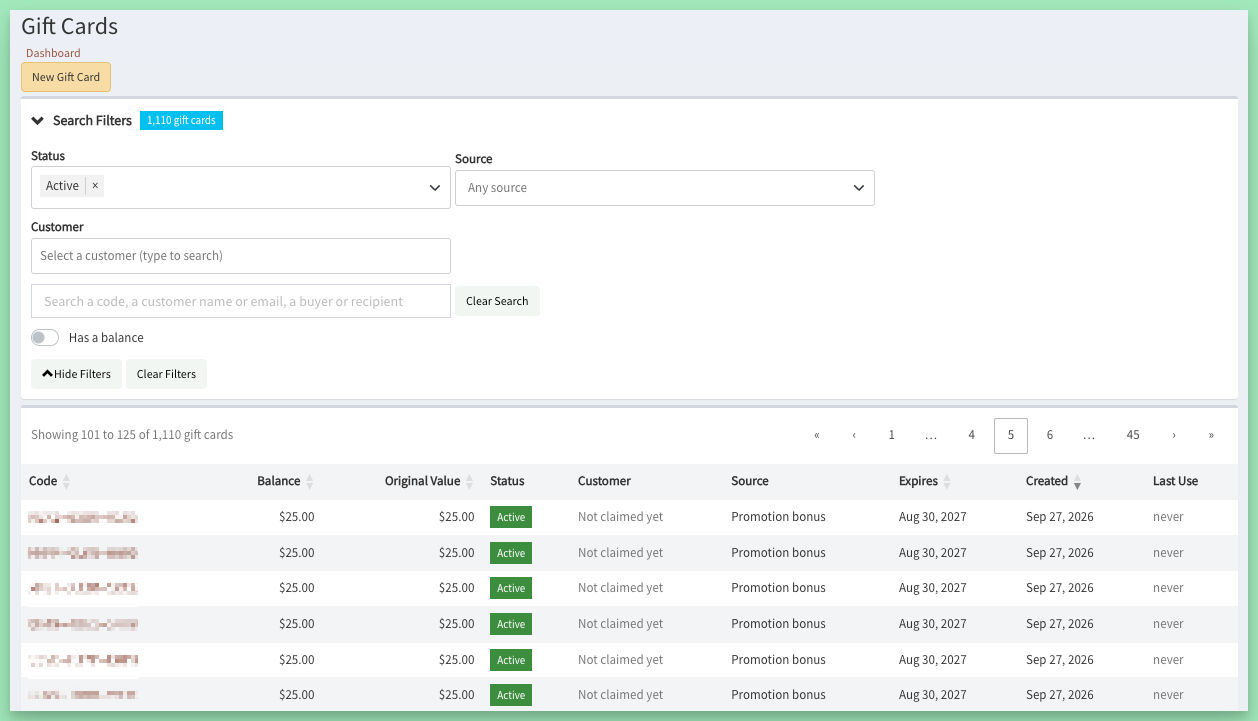Click the sort arrows beside Balance header
The width and height of the screenshot is (1258, 721).
click(309, 482)
